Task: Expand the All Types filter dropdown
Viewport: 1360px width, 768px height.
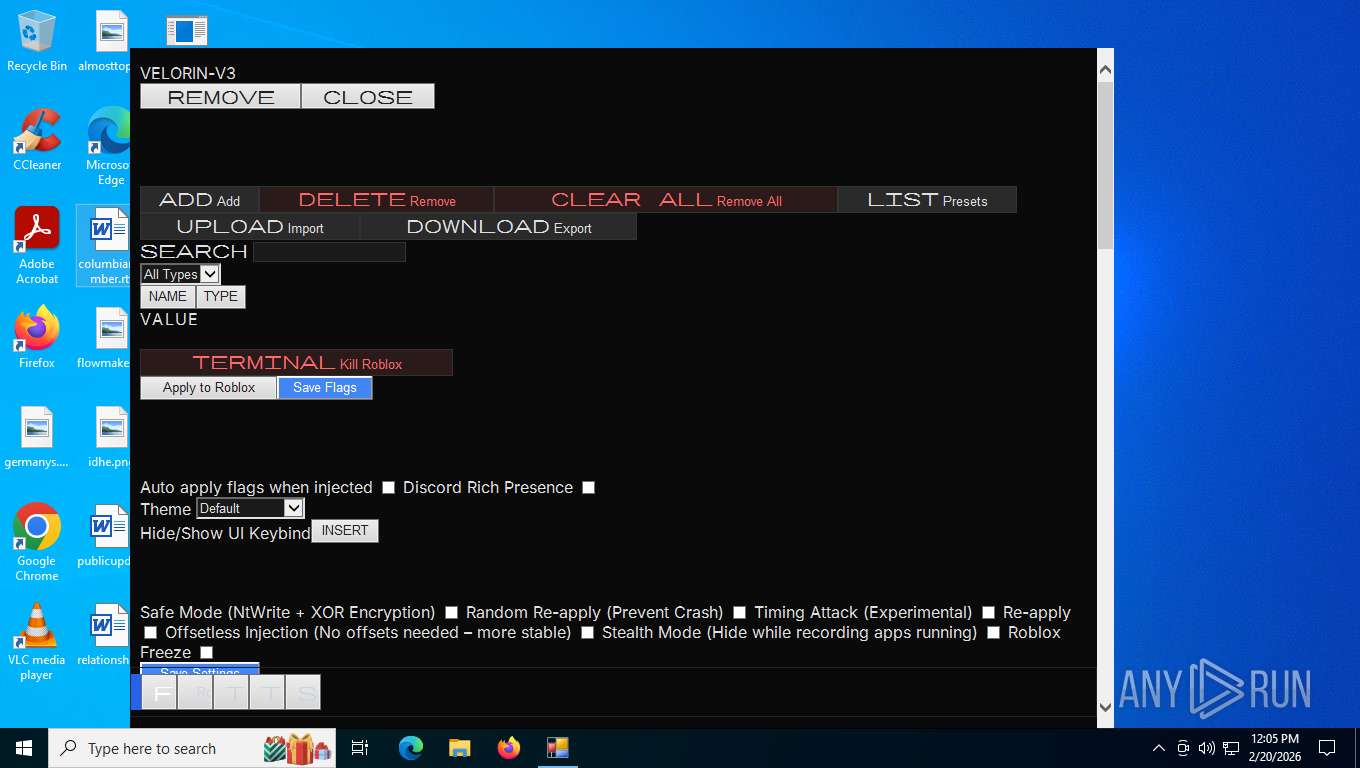Action: 180,274
